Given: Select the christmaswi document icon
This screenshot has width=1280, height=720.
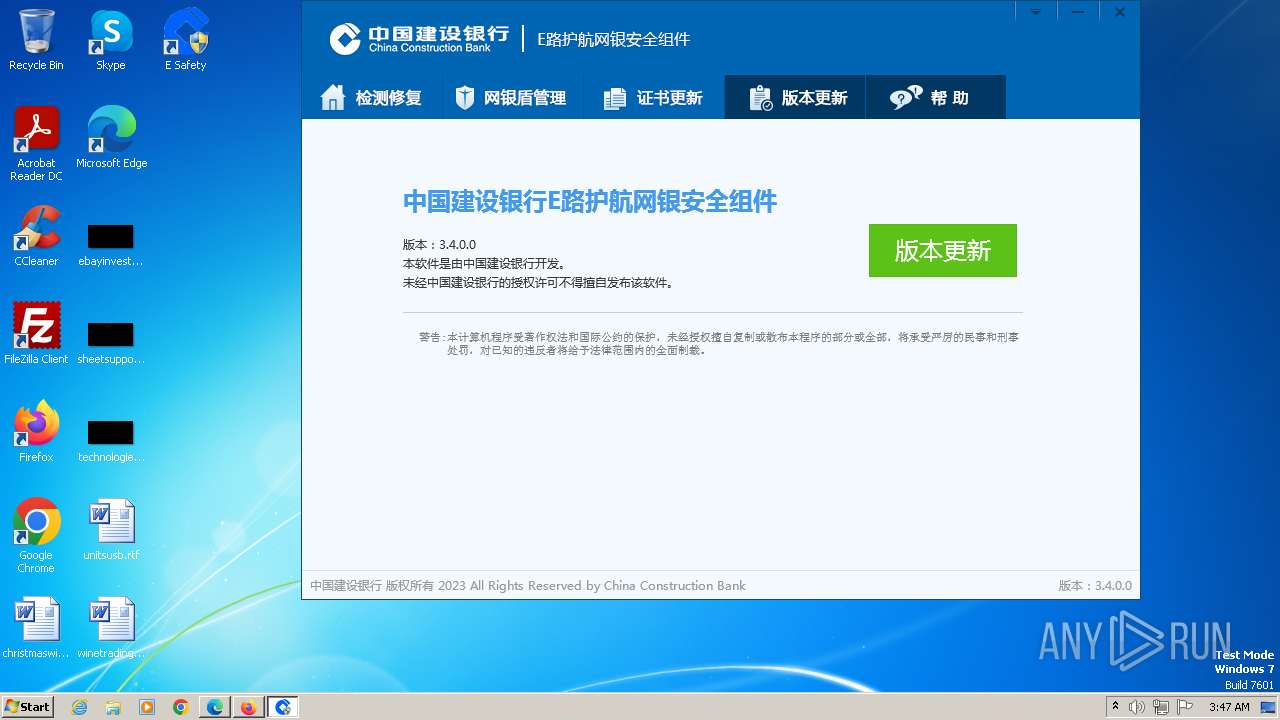Looking at the screenshot, I should (36, 628).
